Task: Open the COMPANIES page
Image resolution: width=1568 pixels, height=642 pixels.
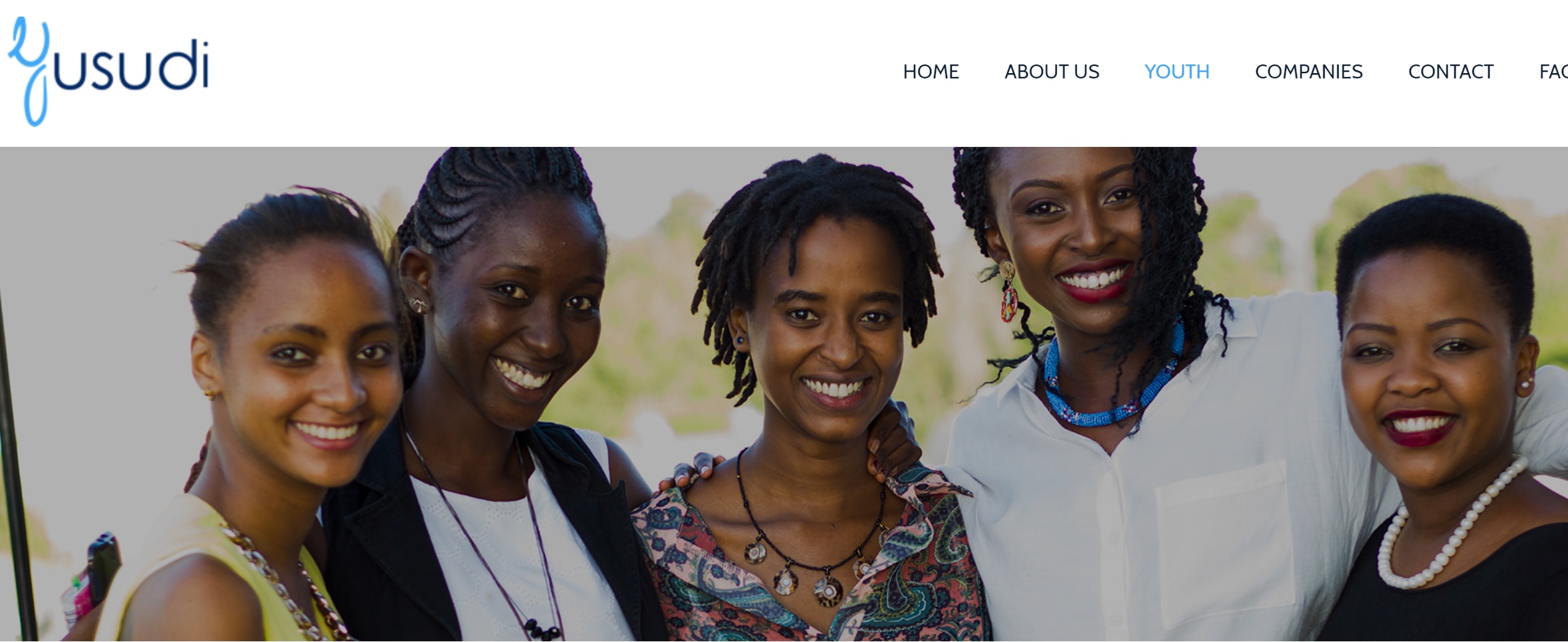Action: coord(1308,72)
